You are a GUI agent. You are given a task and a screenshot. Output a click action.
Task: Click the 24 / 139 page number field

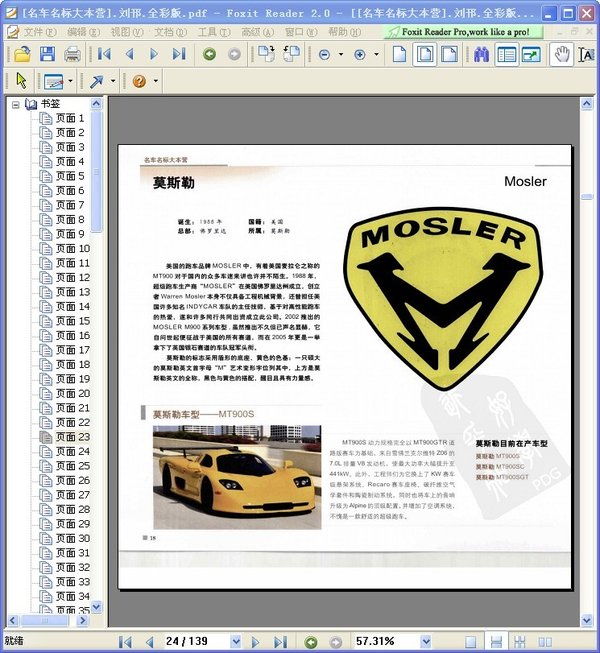[x=196, y=642]
